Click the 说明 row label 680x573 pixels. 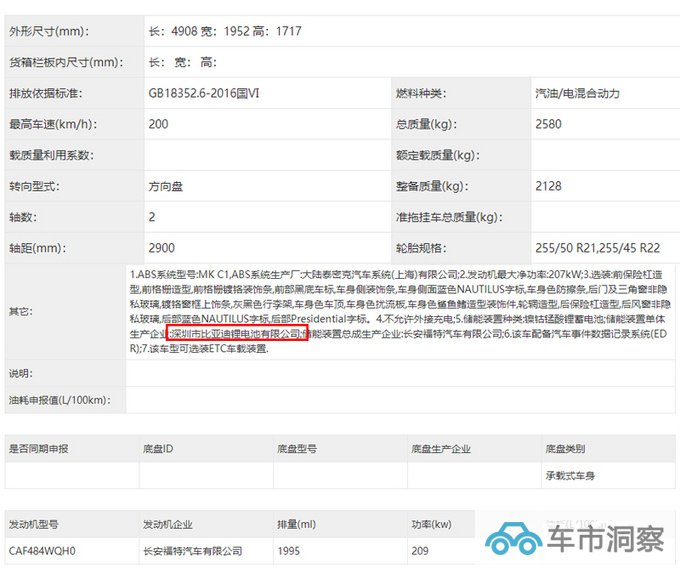[21, 373]
